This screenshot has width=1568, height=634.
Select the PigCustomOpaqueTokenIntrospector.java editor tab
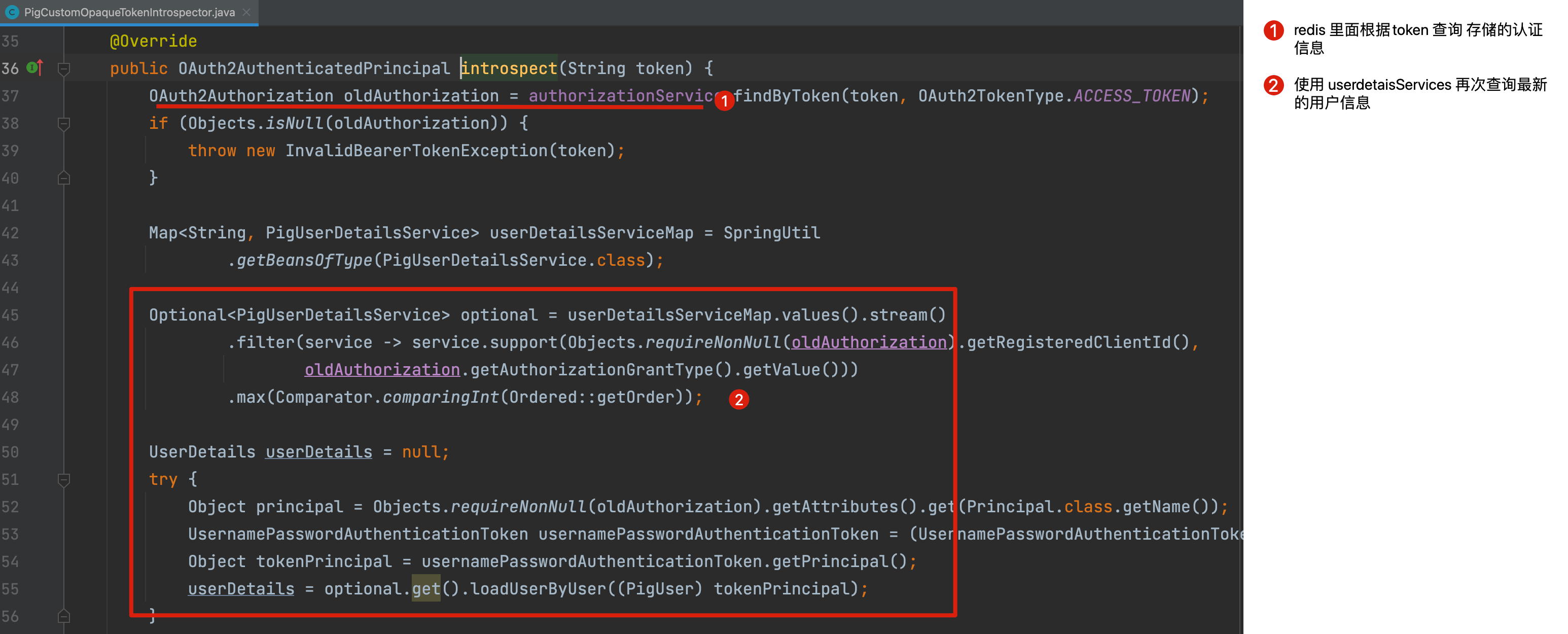pyautogui.click(x=129, y=12)
